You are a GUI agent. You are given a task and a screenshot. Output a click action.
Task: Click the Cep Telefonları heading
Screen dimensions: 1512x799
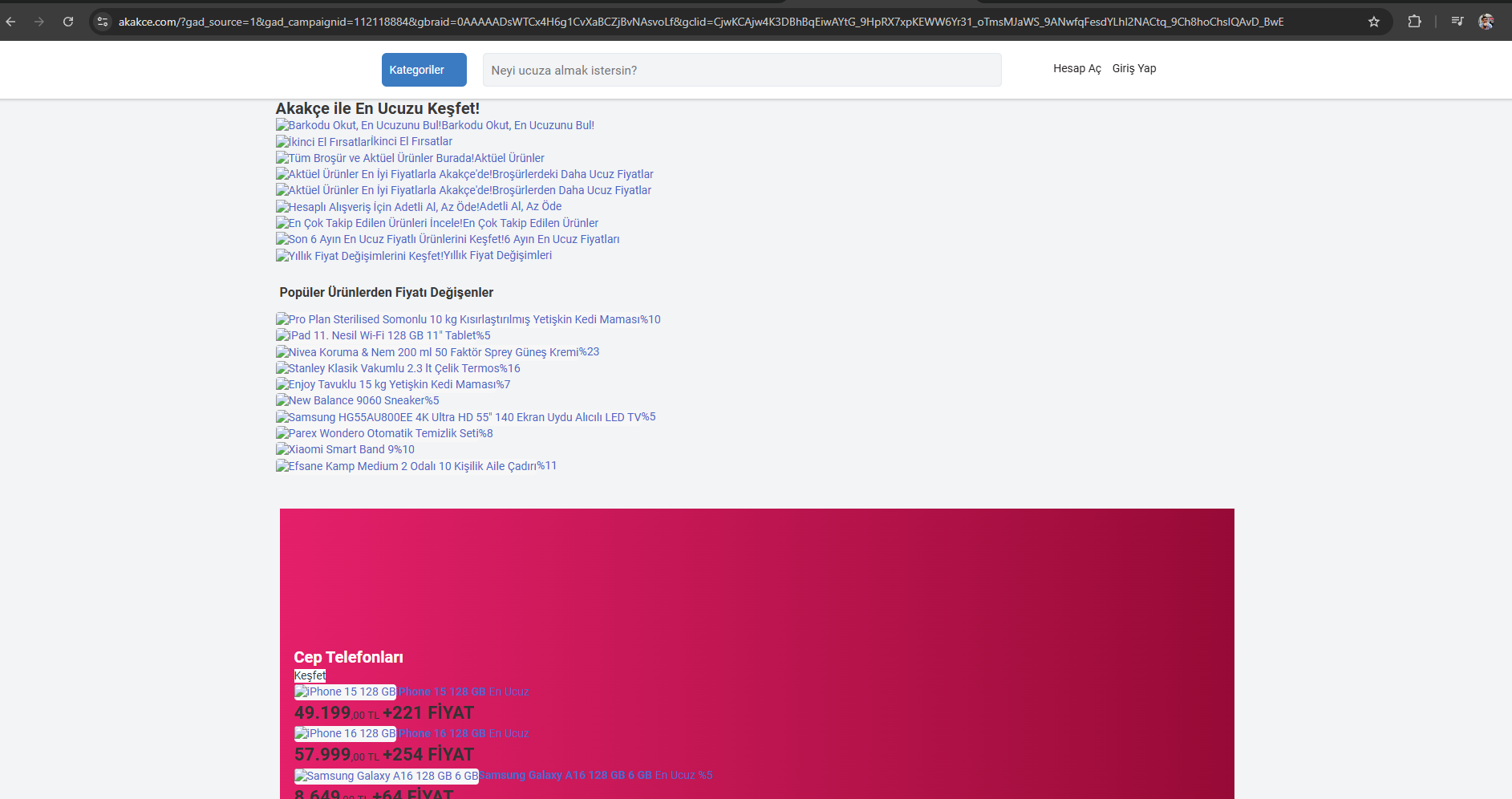point(348,657)
